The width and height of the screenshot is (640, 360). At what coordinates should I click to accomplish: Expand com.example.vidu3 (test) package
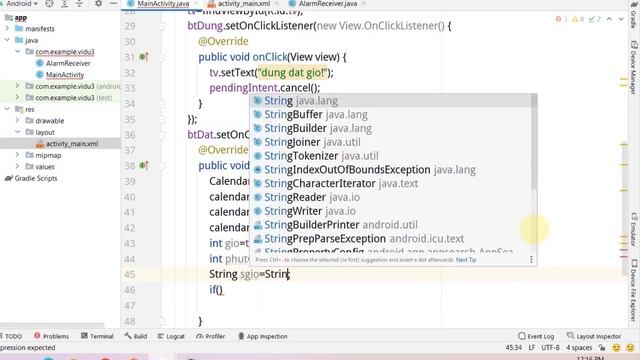(18, 98)
